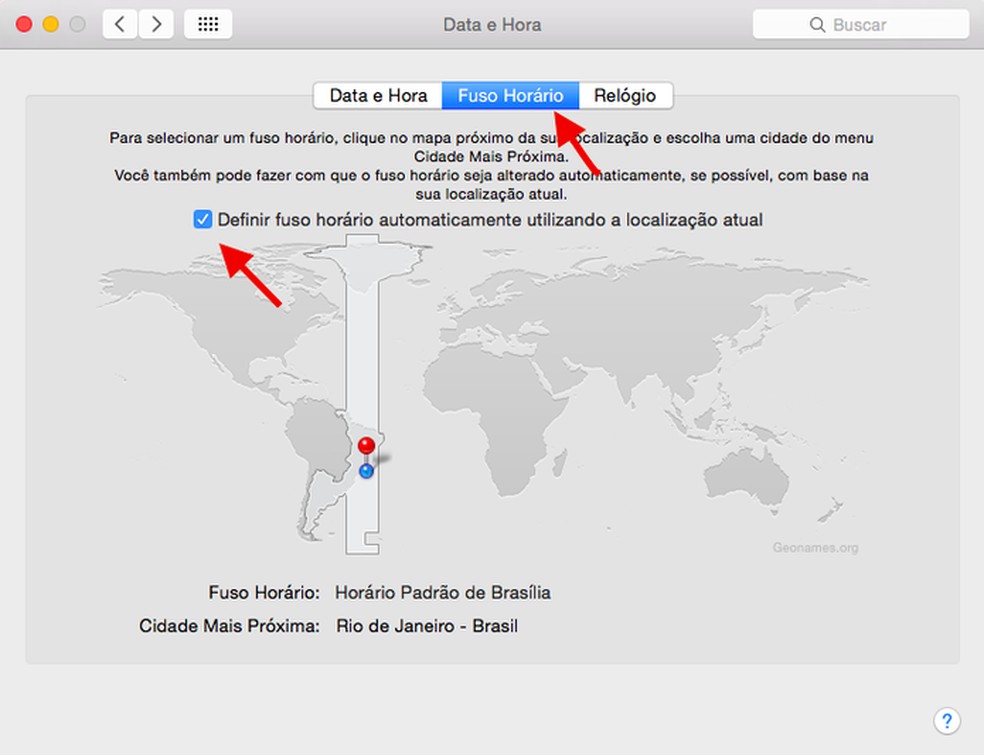Click the 'Fuso Horário:' label below map
The image size is (984, 755).
(x=264, y=592)
